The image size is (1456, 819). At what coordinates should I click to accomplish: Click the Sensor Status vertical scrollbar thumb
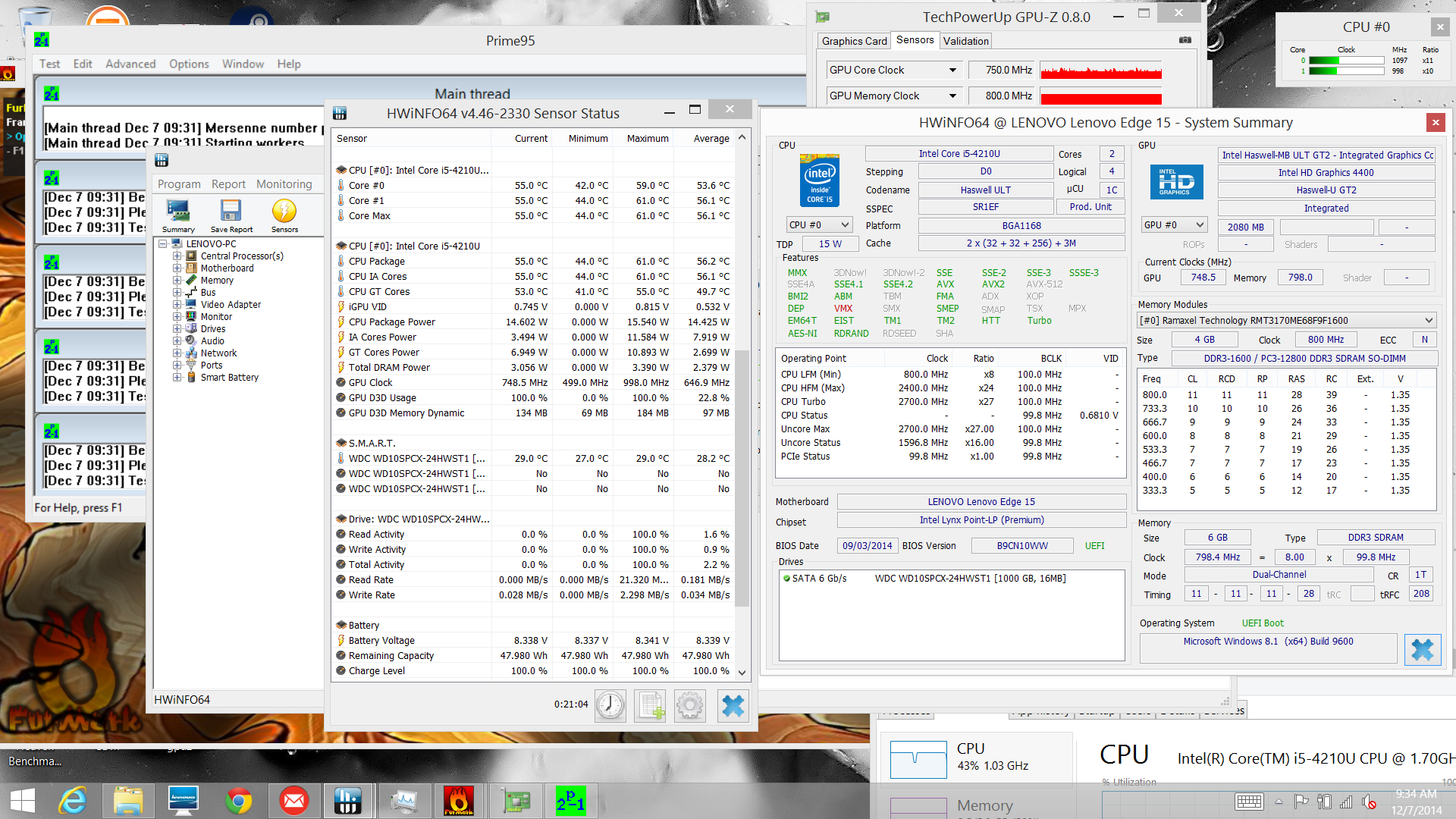[742, 478]
